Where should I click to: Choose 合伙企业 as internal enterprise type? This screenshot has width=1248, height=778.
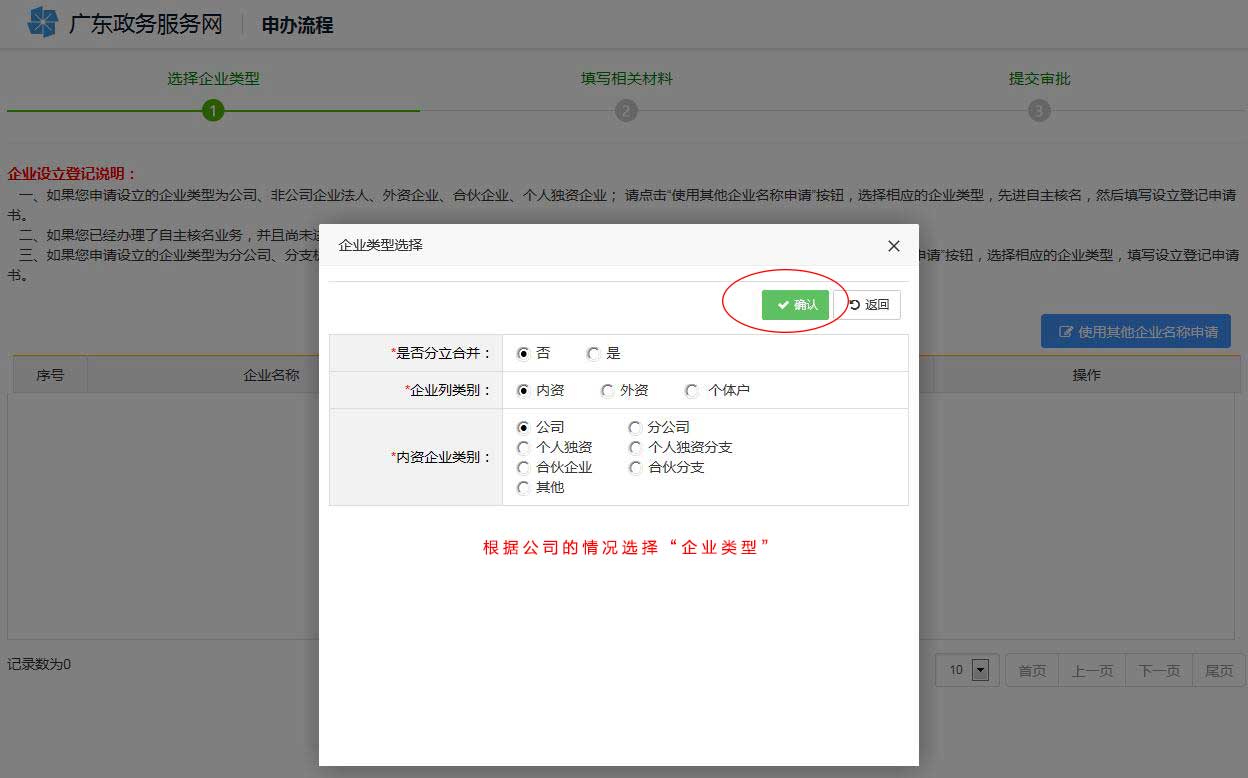coord(524,467)
